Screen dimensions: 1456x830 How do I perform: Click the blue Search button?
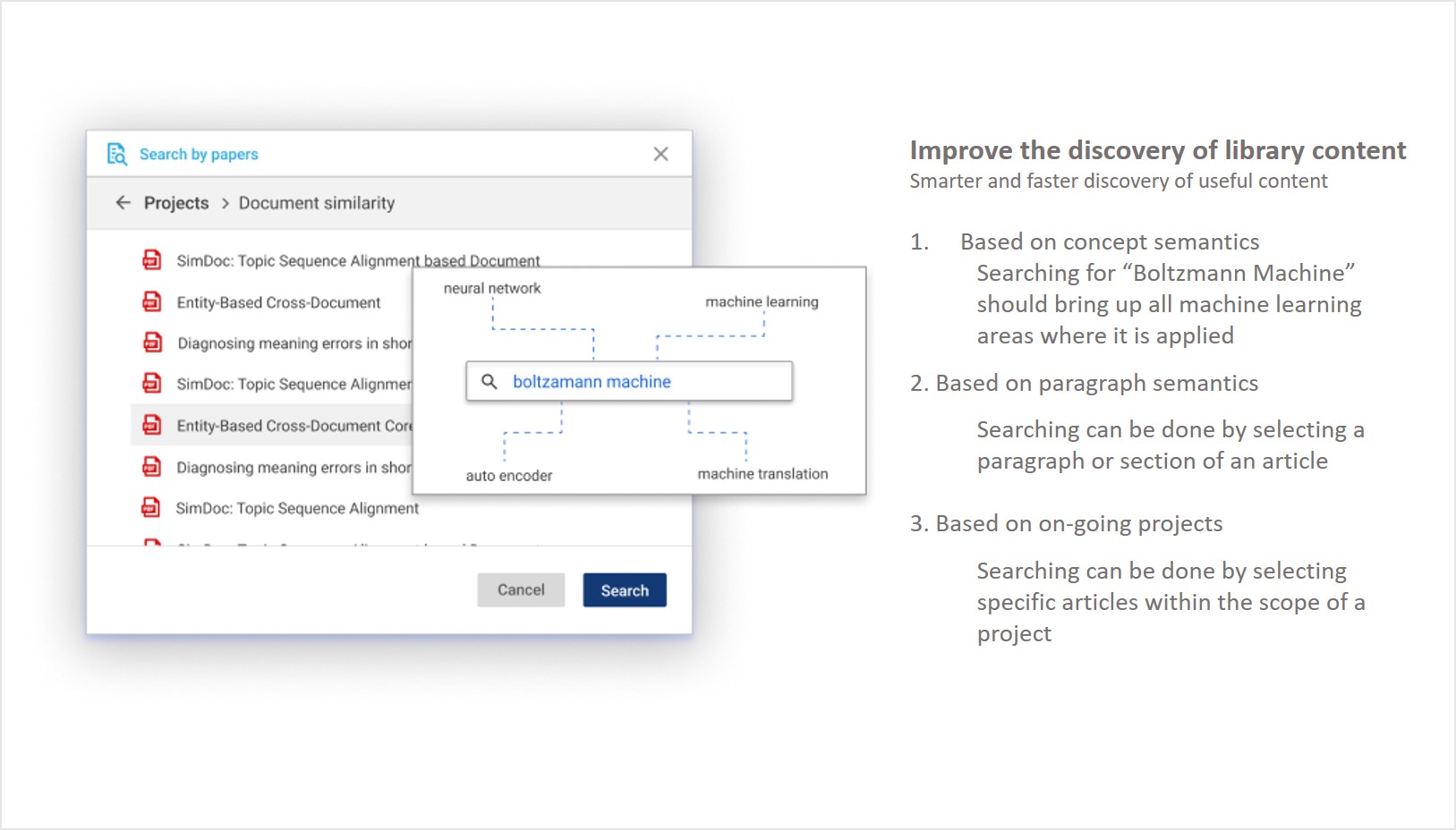(625, 590)
